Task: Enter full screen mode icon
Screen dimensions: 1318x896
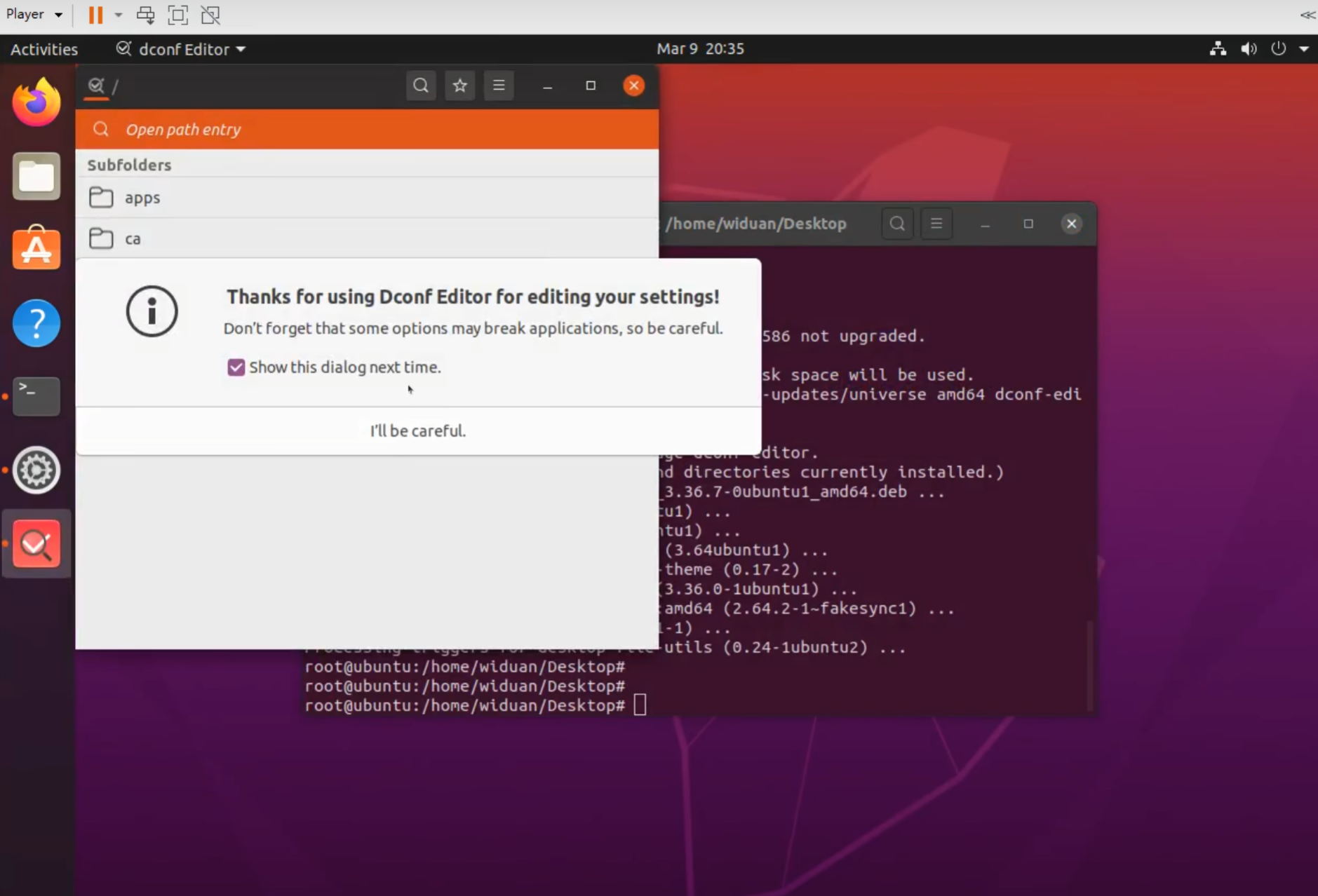Action: pyautogui.click(x=178, y=15)
